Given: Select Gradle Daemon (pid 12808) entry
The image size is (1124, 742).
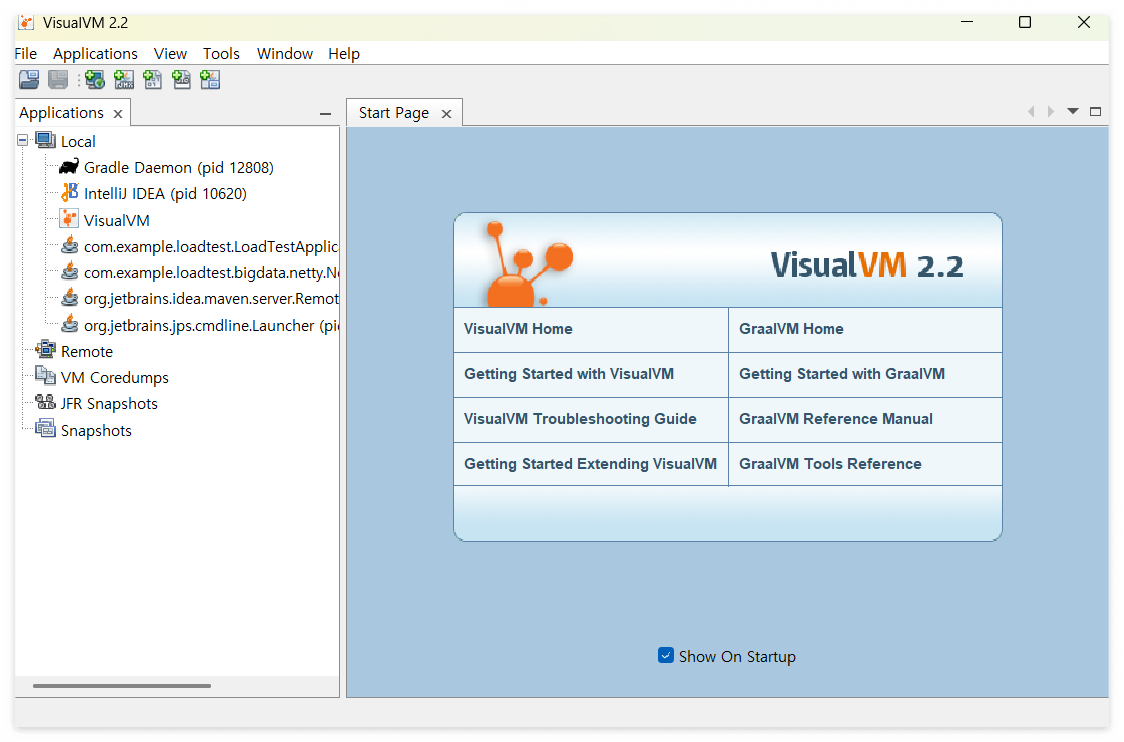Looking at the screenshot, I should click(178, 167).
